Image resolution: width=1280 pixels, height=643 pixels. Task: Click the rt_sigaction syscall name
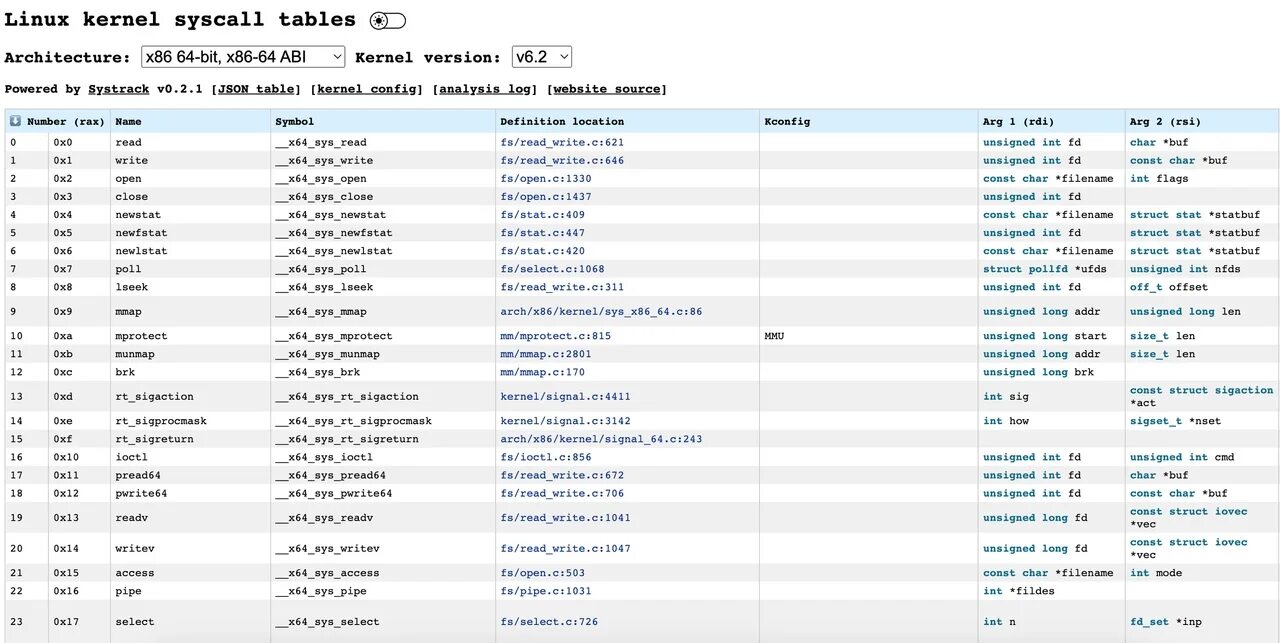coord(154,396)
